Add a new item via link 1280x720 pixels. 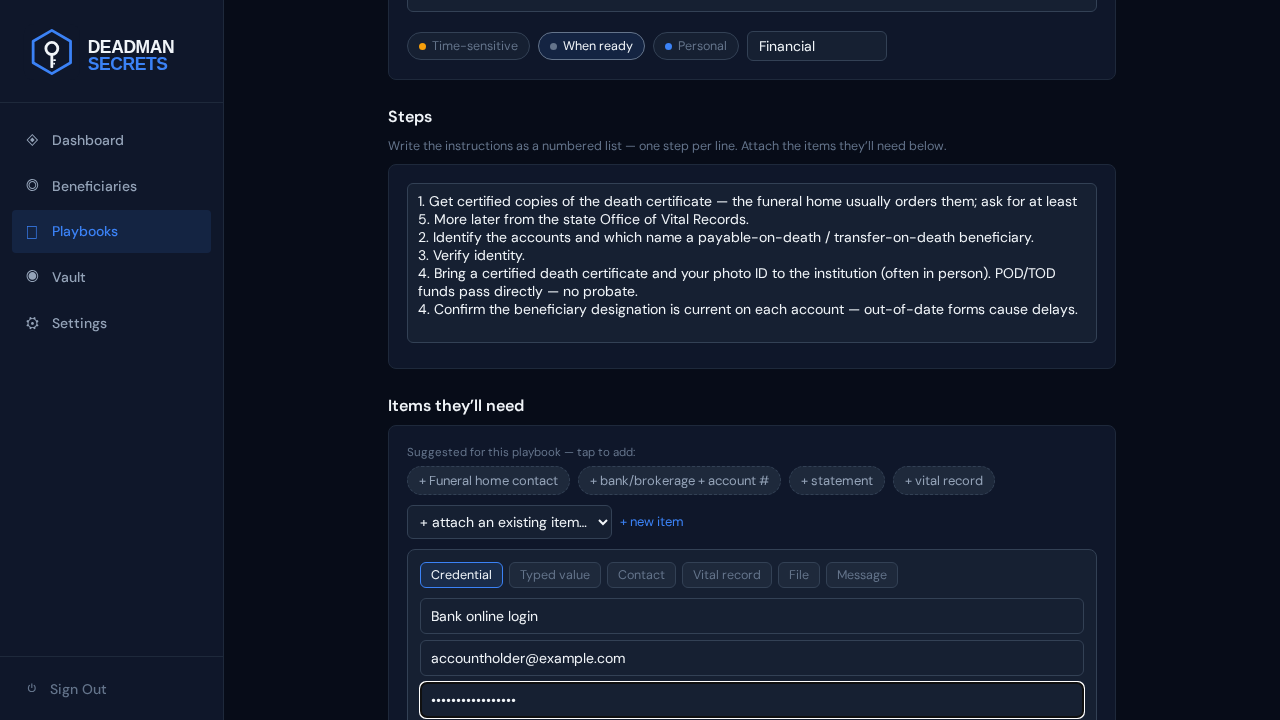652,522
